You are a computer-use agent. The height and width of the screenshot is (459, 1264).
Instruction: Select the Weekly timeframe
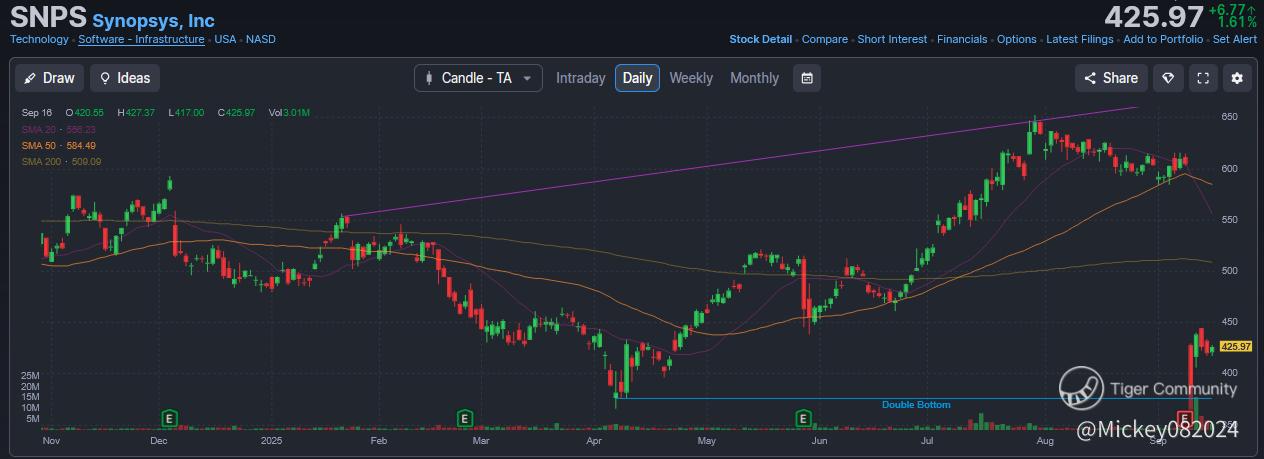pyautogui.click(x=691, y=78)
